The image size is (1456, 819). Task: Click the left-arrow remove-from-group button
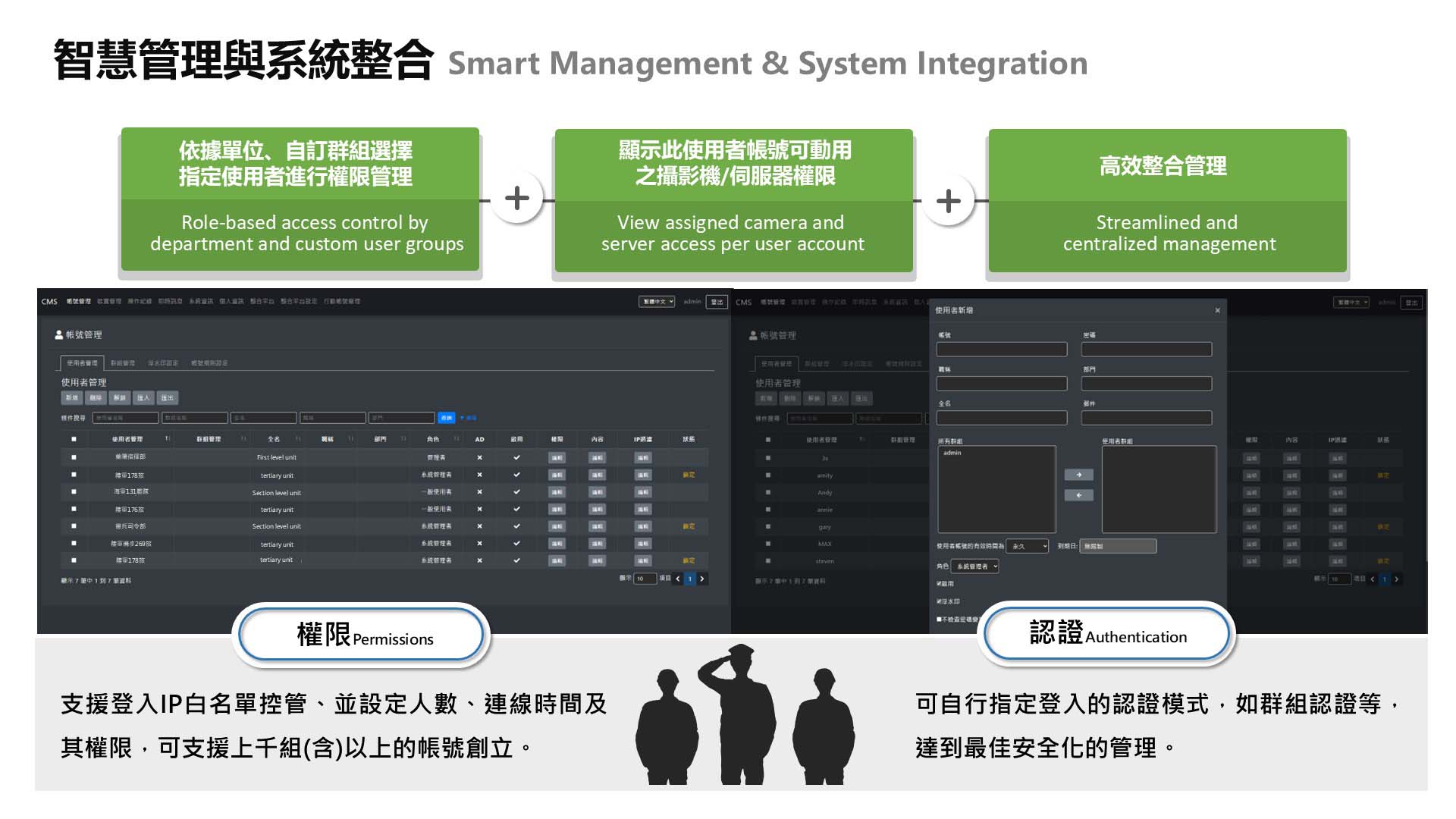(1078, 495)
